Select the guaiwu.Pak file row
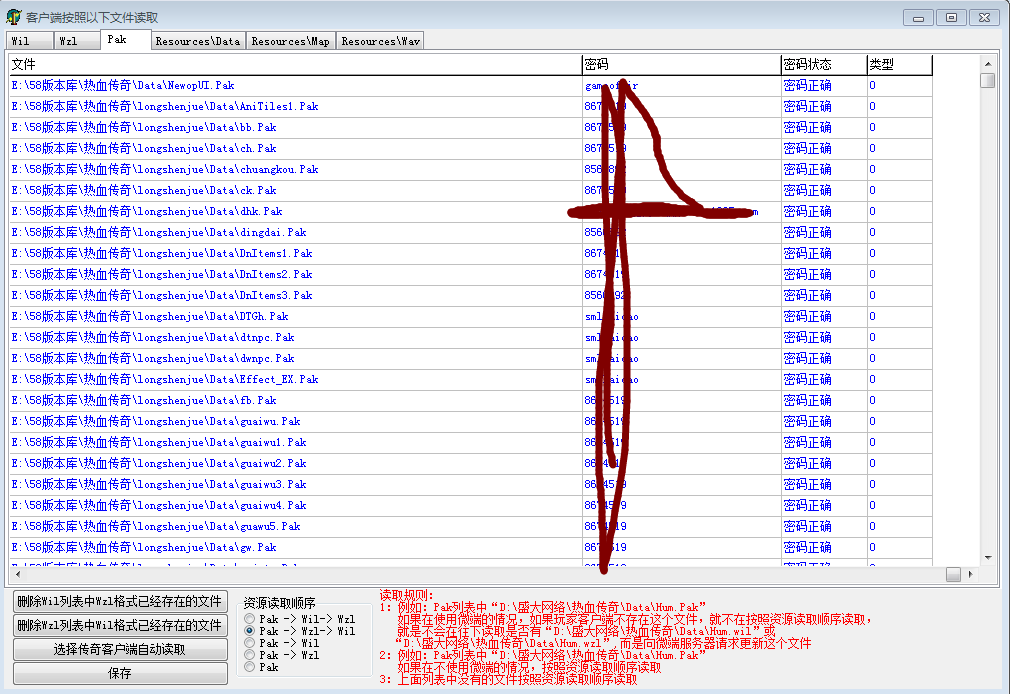The image size is (1010, 694). tap(471, 421)
